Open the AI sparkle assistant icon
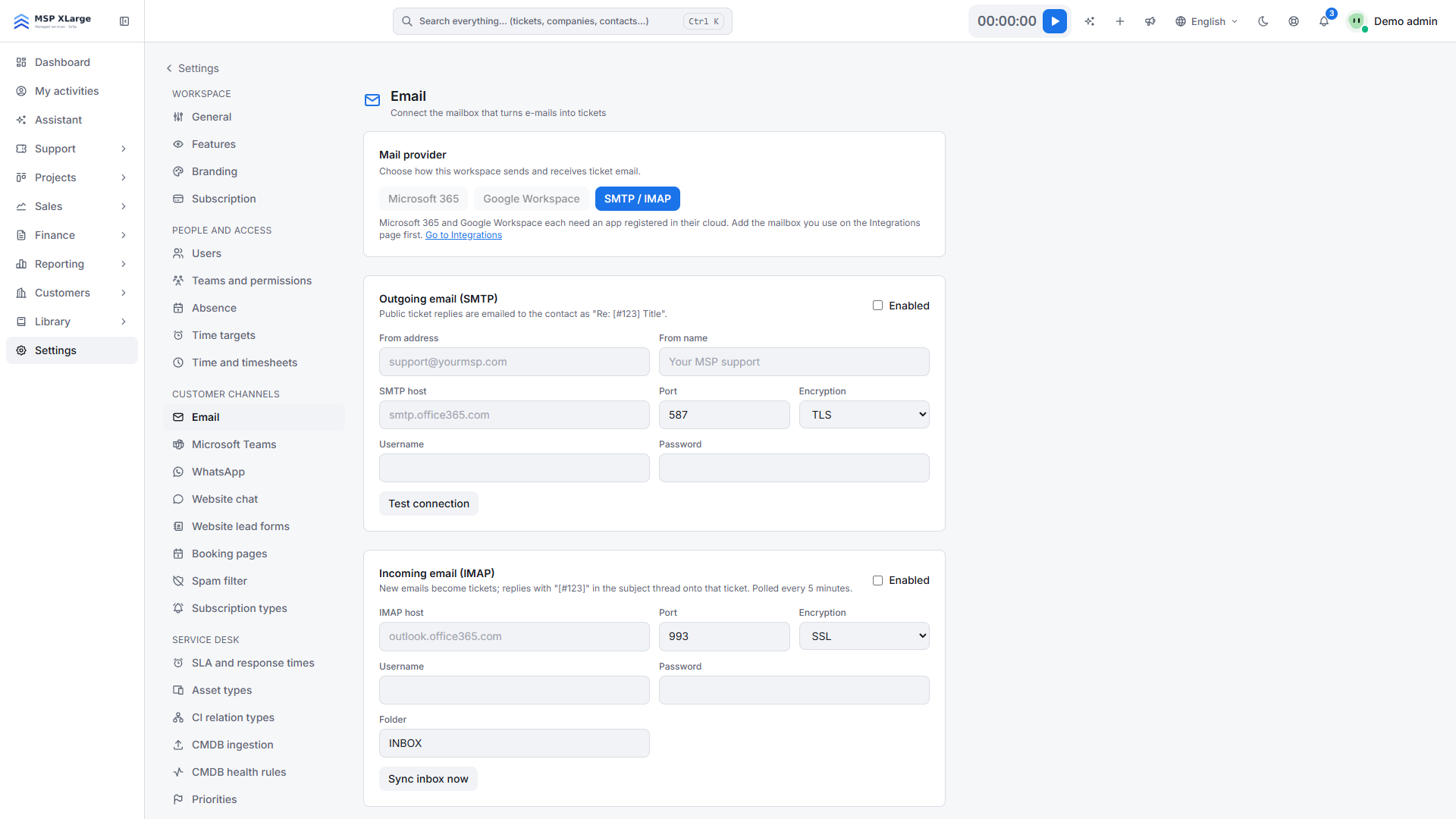1456x819 pixels. tap(1090, 21)
